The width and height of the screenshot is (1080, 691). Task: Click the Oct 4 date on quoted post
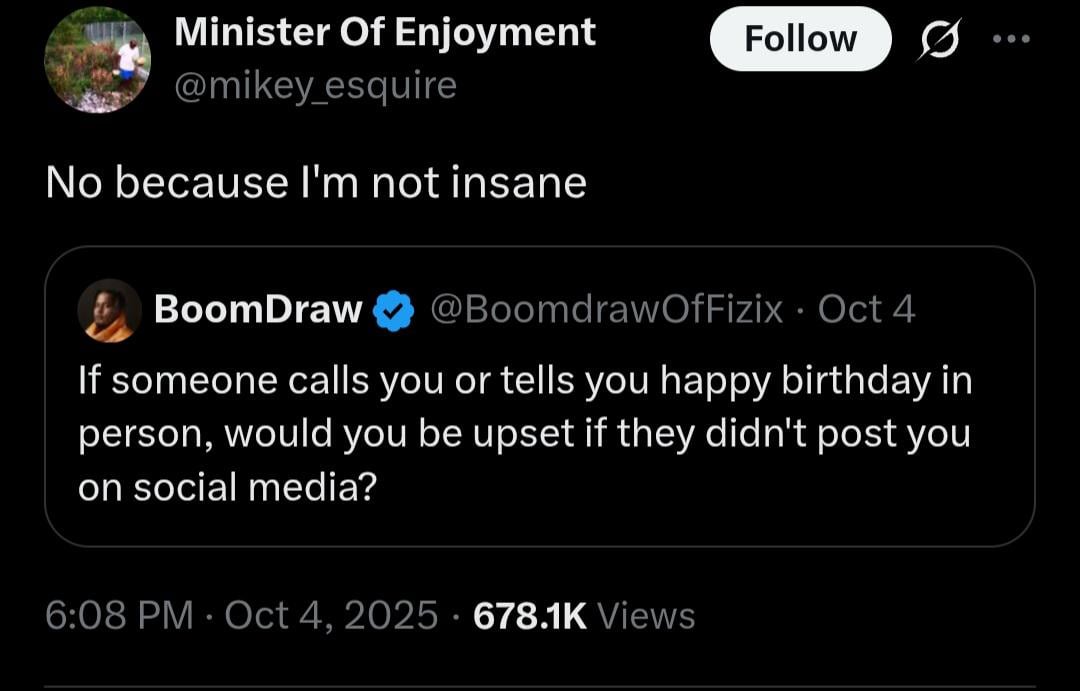866,310
